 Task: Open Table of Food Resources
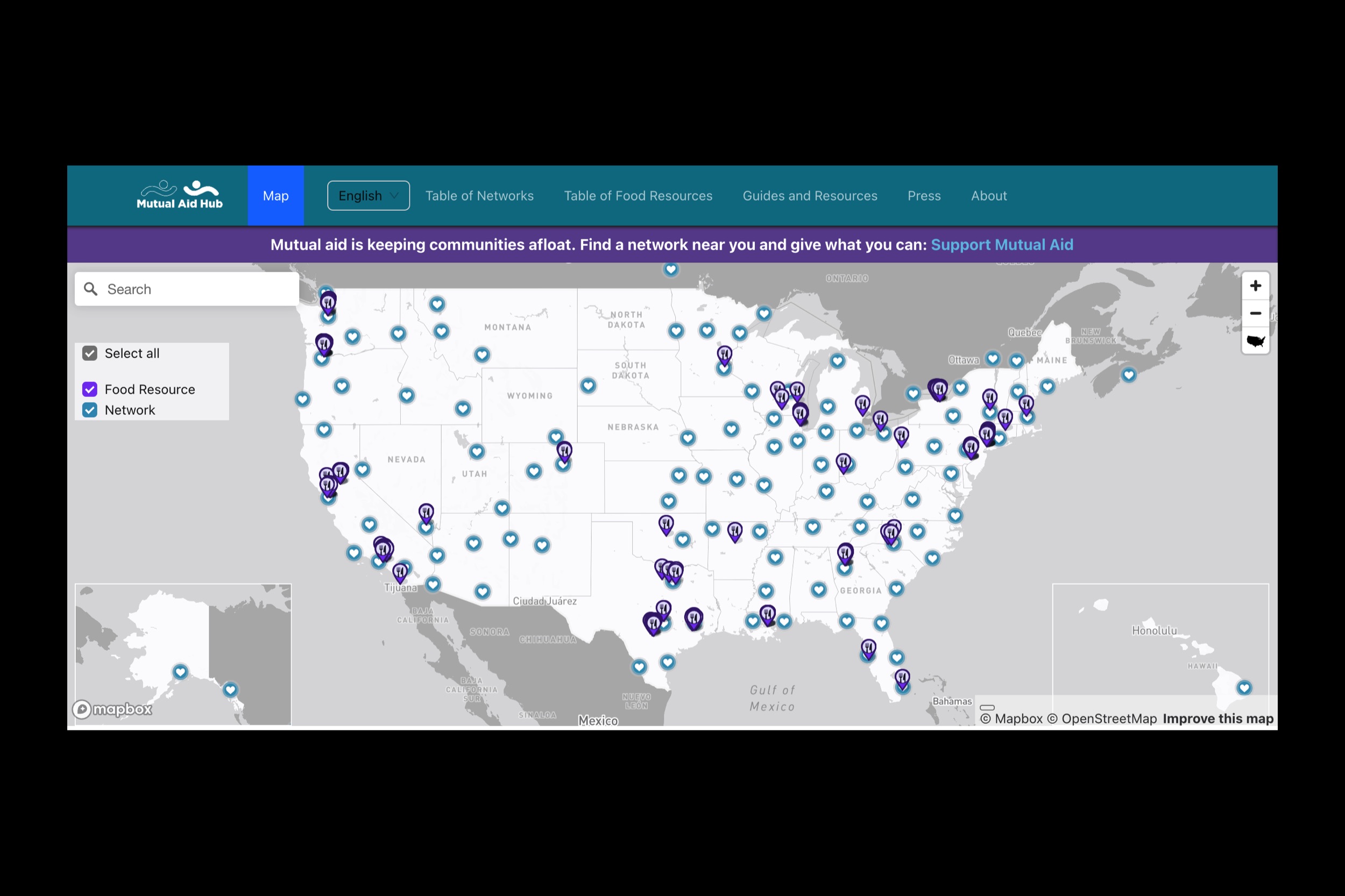[638, 195]
